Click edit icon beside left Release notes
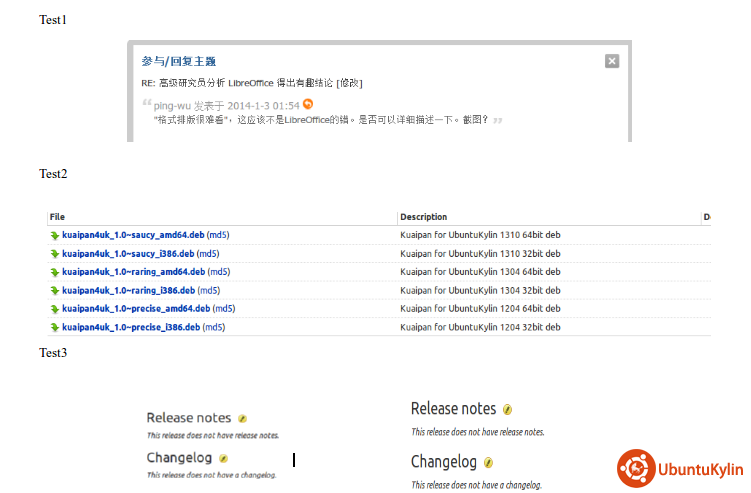Viewport: 751px width, 493px height. (x=242, y=419)
